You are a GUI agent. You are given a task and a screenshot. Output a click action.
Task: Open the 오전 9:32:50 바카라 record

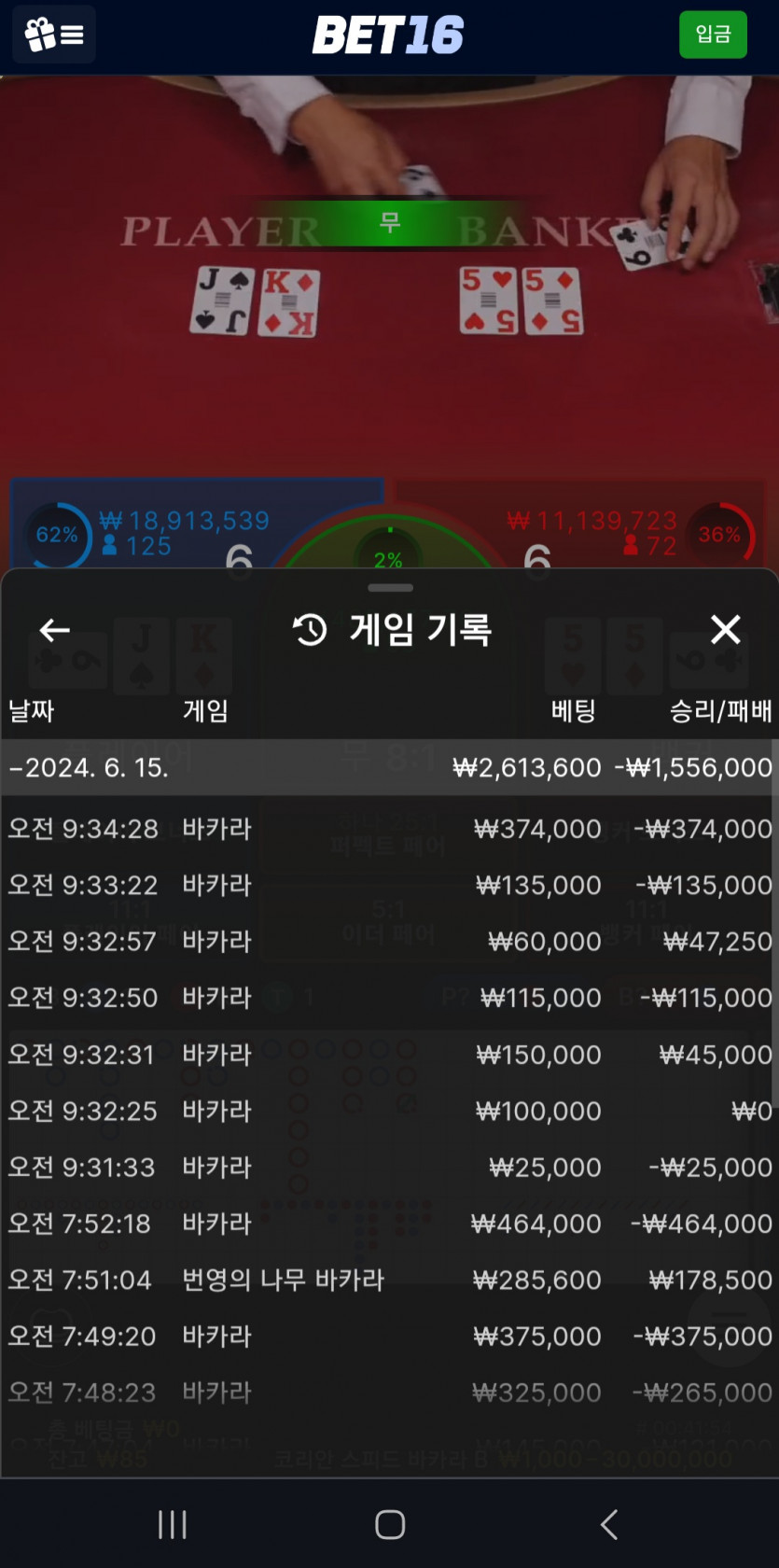click(x=389, y=998)
